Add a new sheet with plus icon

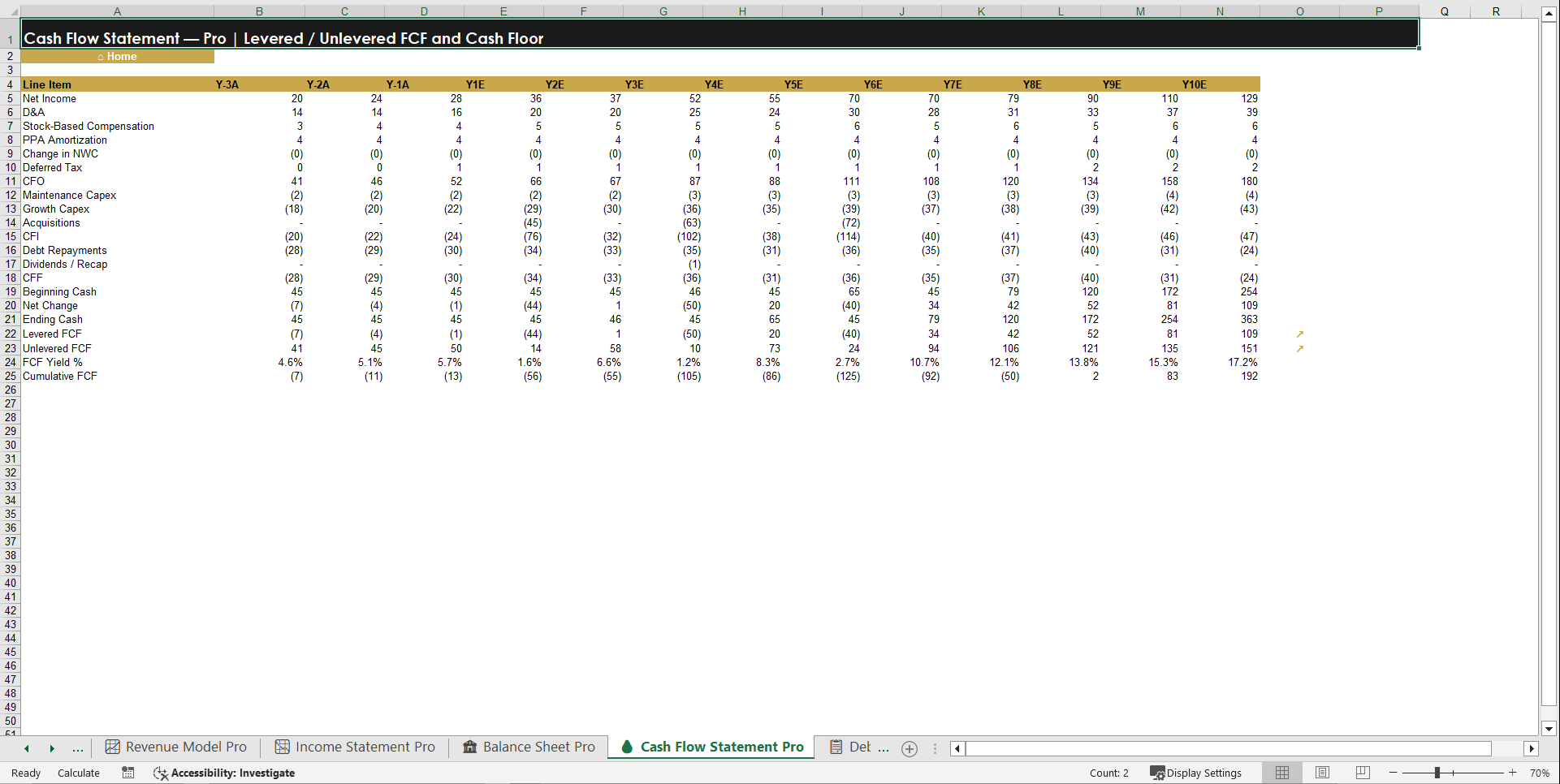pyautogui.click(x=910, y=749)
